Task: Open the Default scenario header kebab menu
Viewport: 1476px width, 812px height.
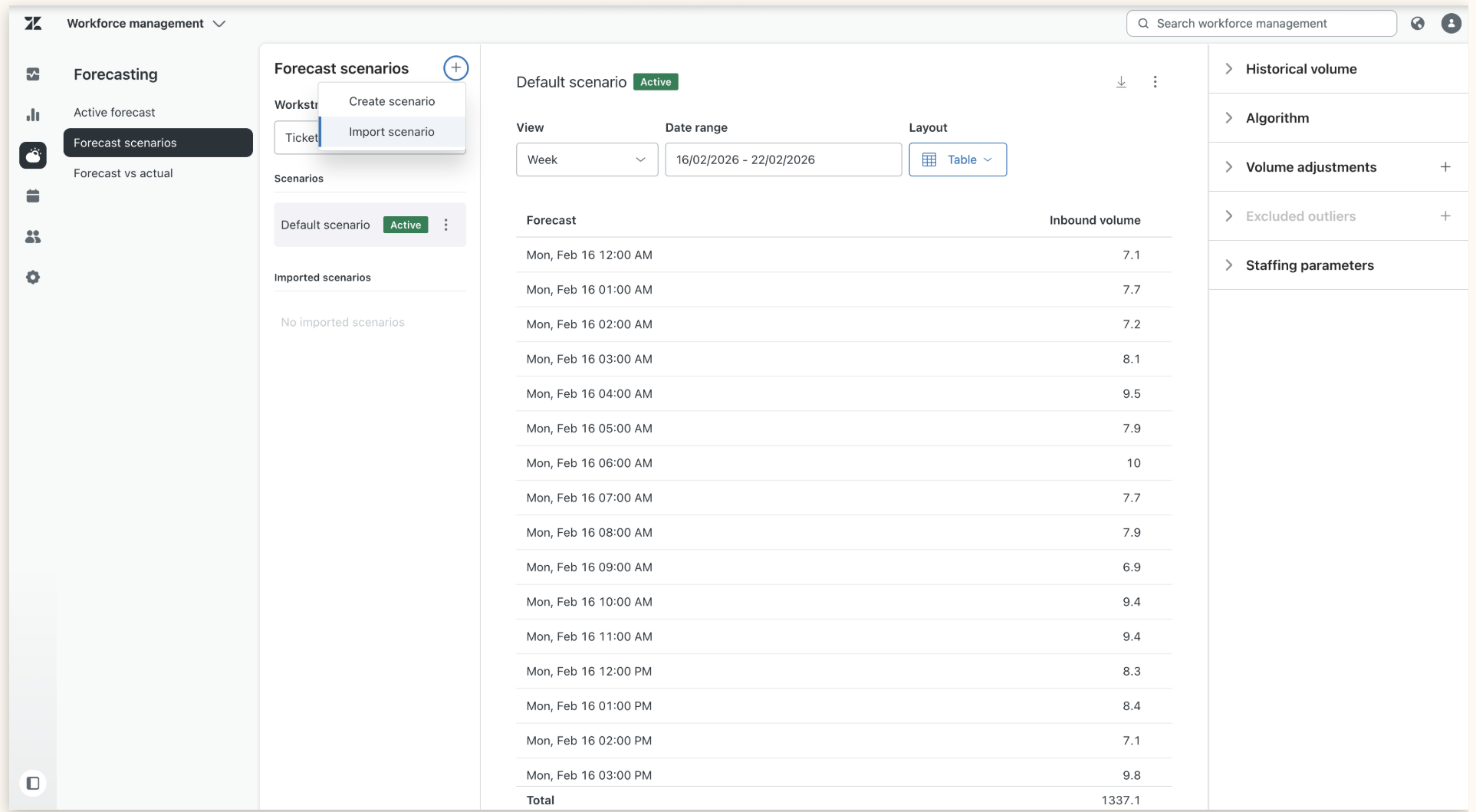Action: pyautogui.click(x=1155, y=82)
